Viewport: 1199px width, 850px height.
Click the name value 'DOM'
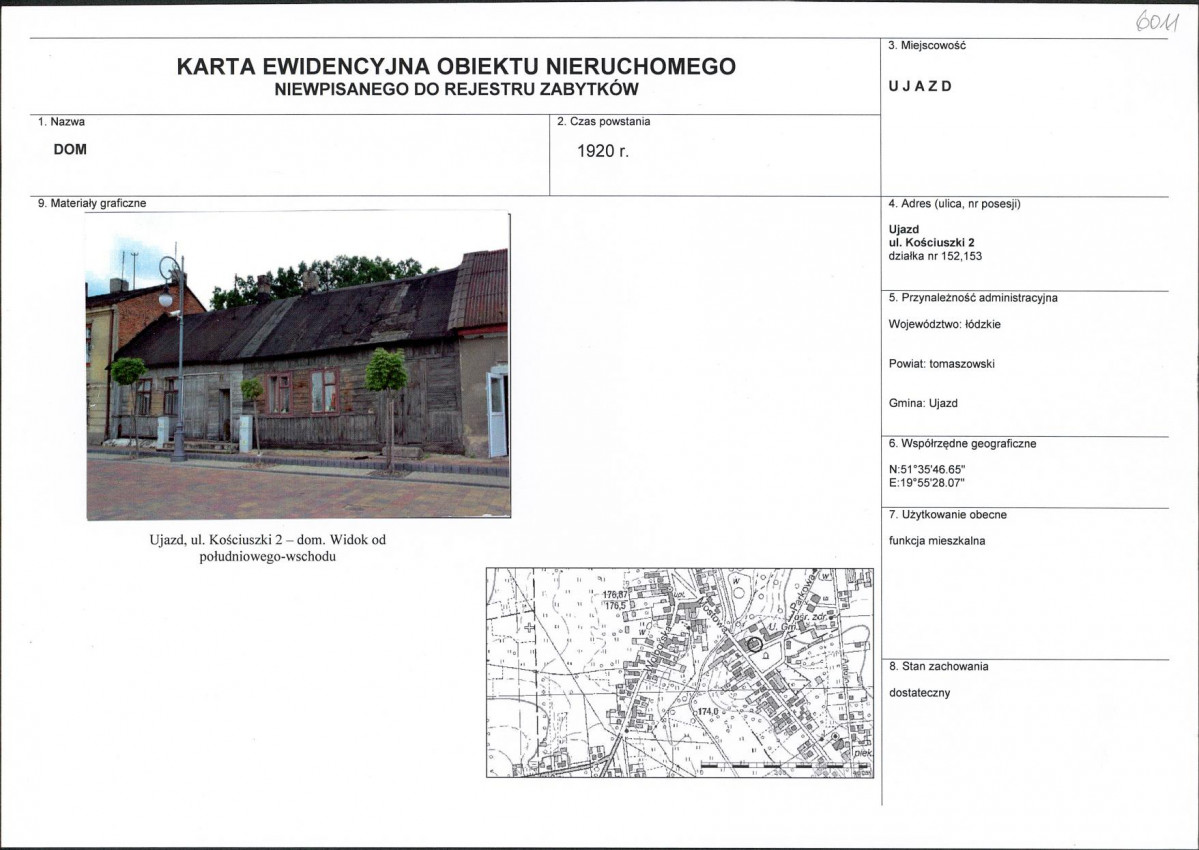[x=70, y=150]
